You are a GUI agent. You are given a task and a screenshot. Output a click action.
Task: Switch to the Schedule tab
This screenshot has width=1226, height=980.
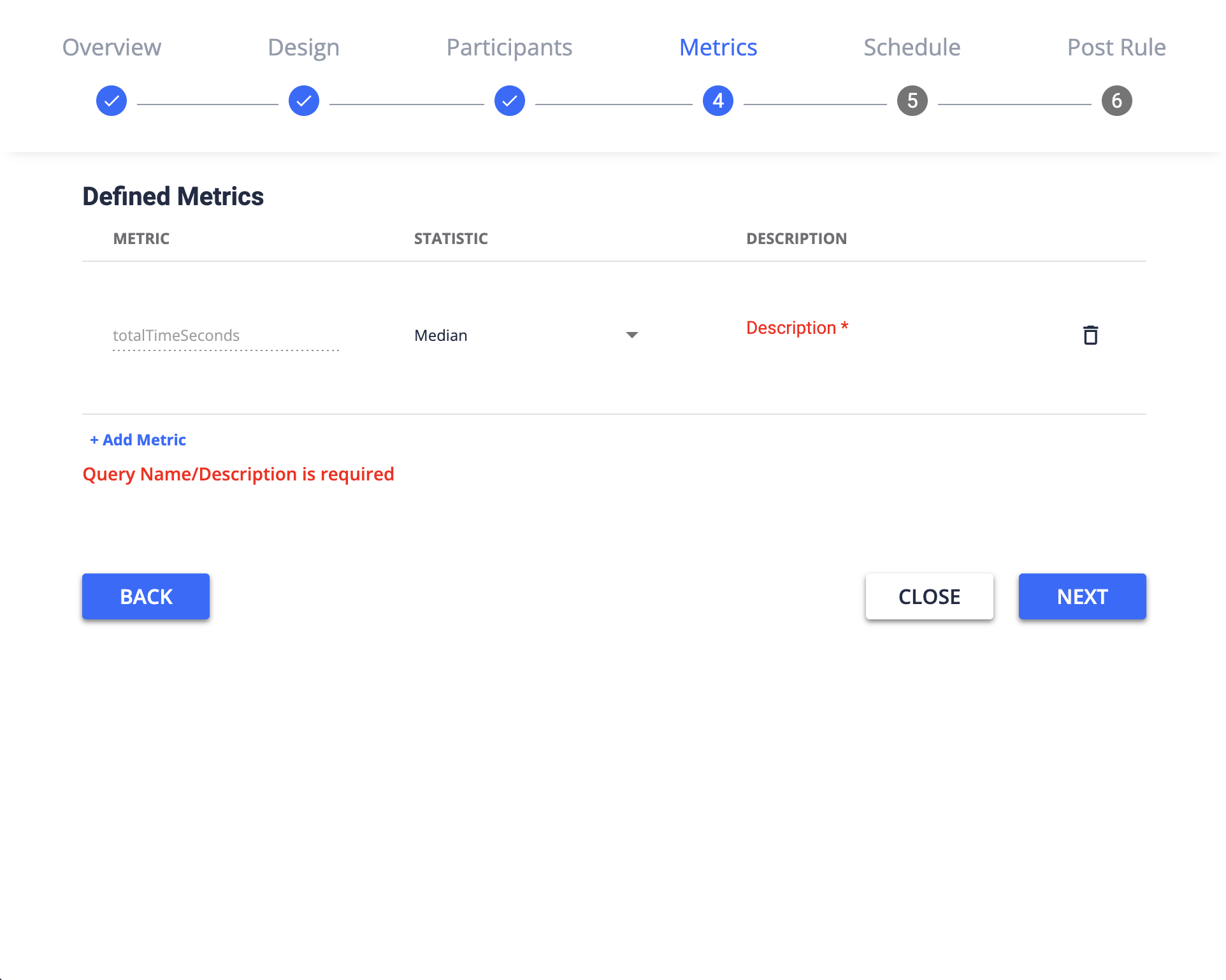(911, 47)
